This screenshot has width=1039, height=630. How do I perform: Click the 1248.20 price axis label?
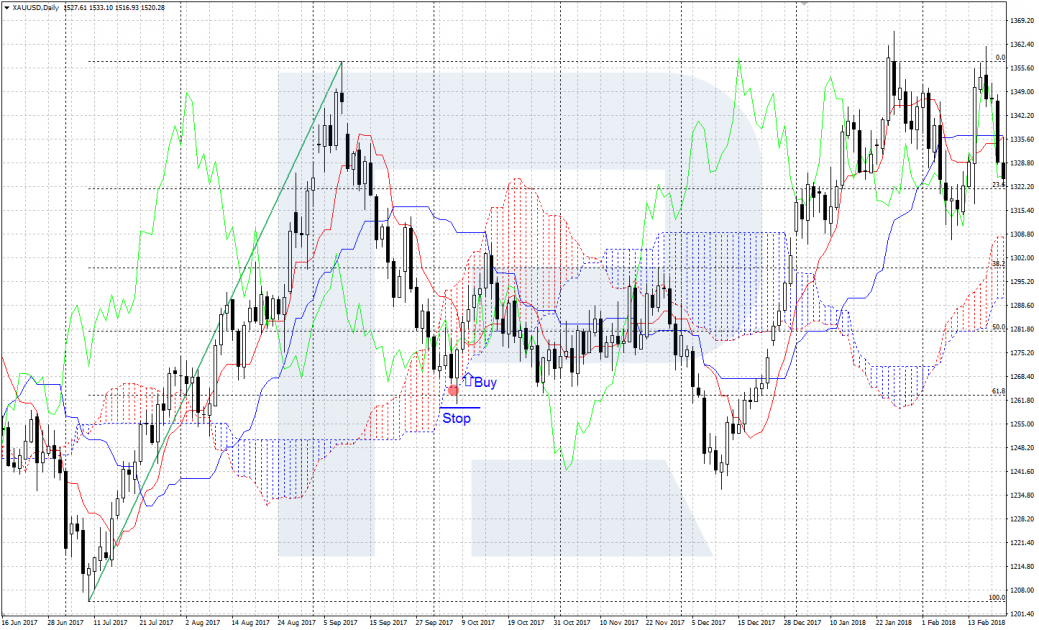click(1023, 448)
